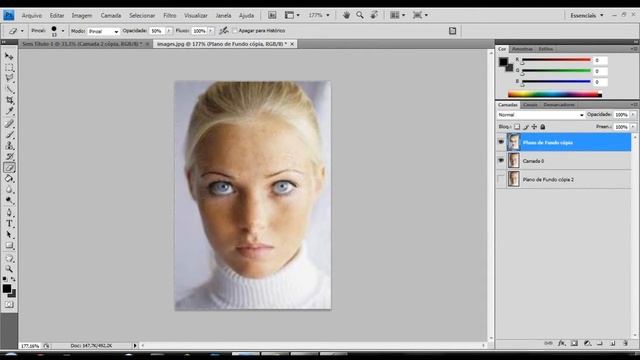This screenshot has width=640, height=360.
Task: Create a new layer
Action: 613,344
